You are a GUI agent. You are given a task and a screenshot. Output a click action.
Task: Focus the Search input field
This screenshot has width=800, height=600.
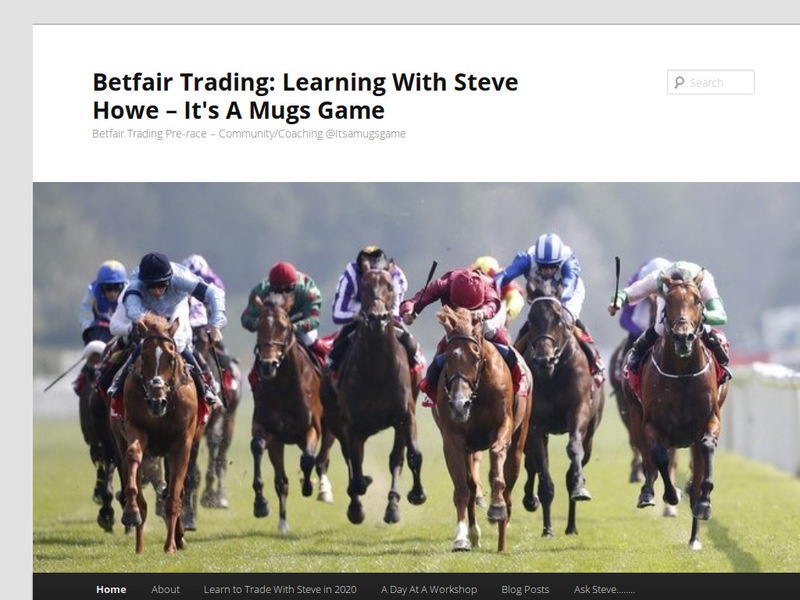(711, 82)
